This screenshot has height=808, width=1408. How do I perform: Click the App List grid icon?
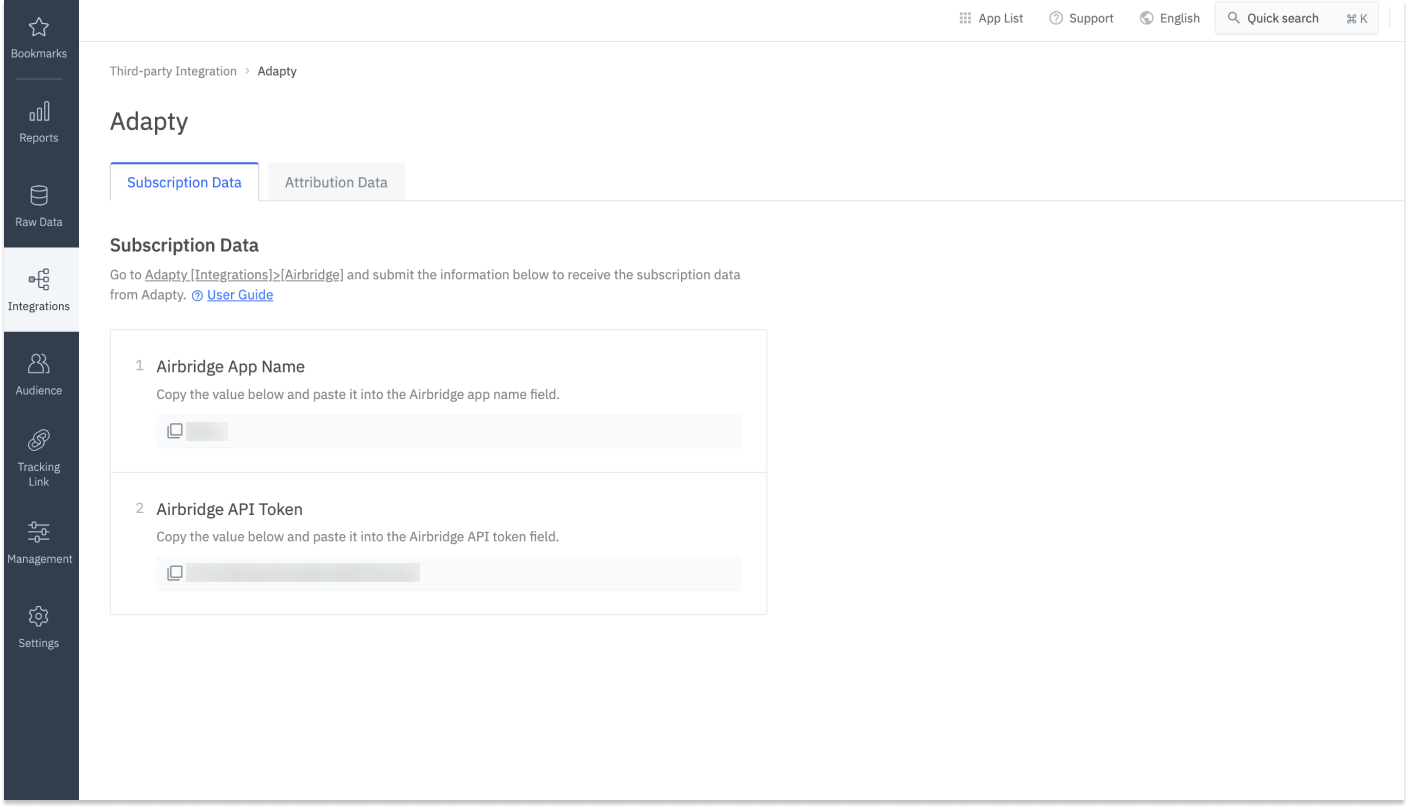(965, 18)
